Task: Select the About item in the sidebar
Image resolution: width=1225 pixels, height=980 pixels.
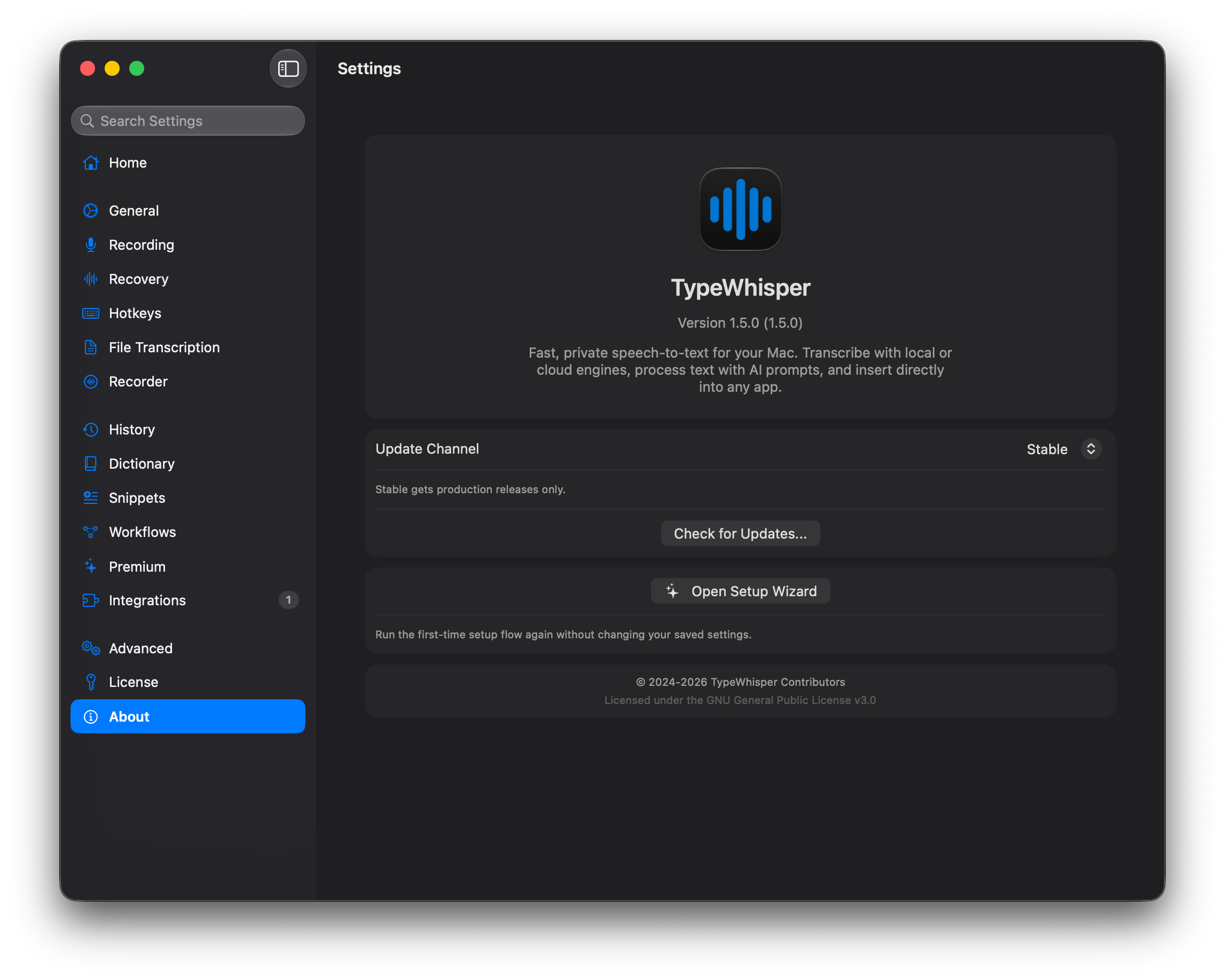Action: [x=187, y=716]
